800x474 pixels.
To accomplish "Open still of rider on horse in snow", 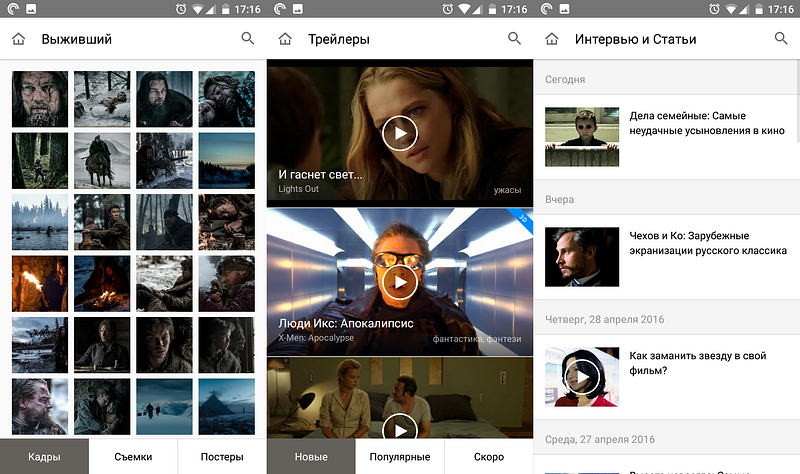I will point(102,161).
